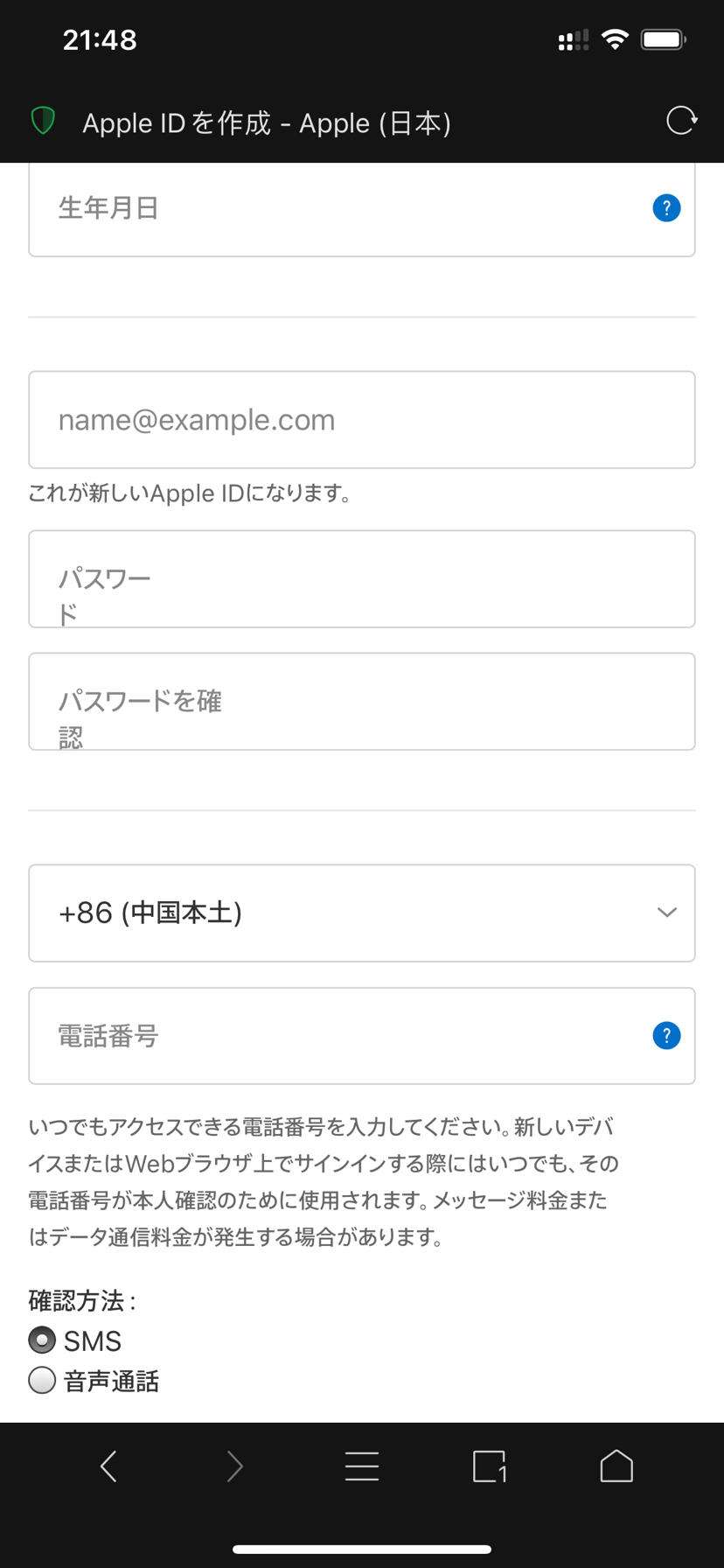Tap the name@example.com email field
724x1568 pixels.
pyautogui.click(x=362, y=420)
